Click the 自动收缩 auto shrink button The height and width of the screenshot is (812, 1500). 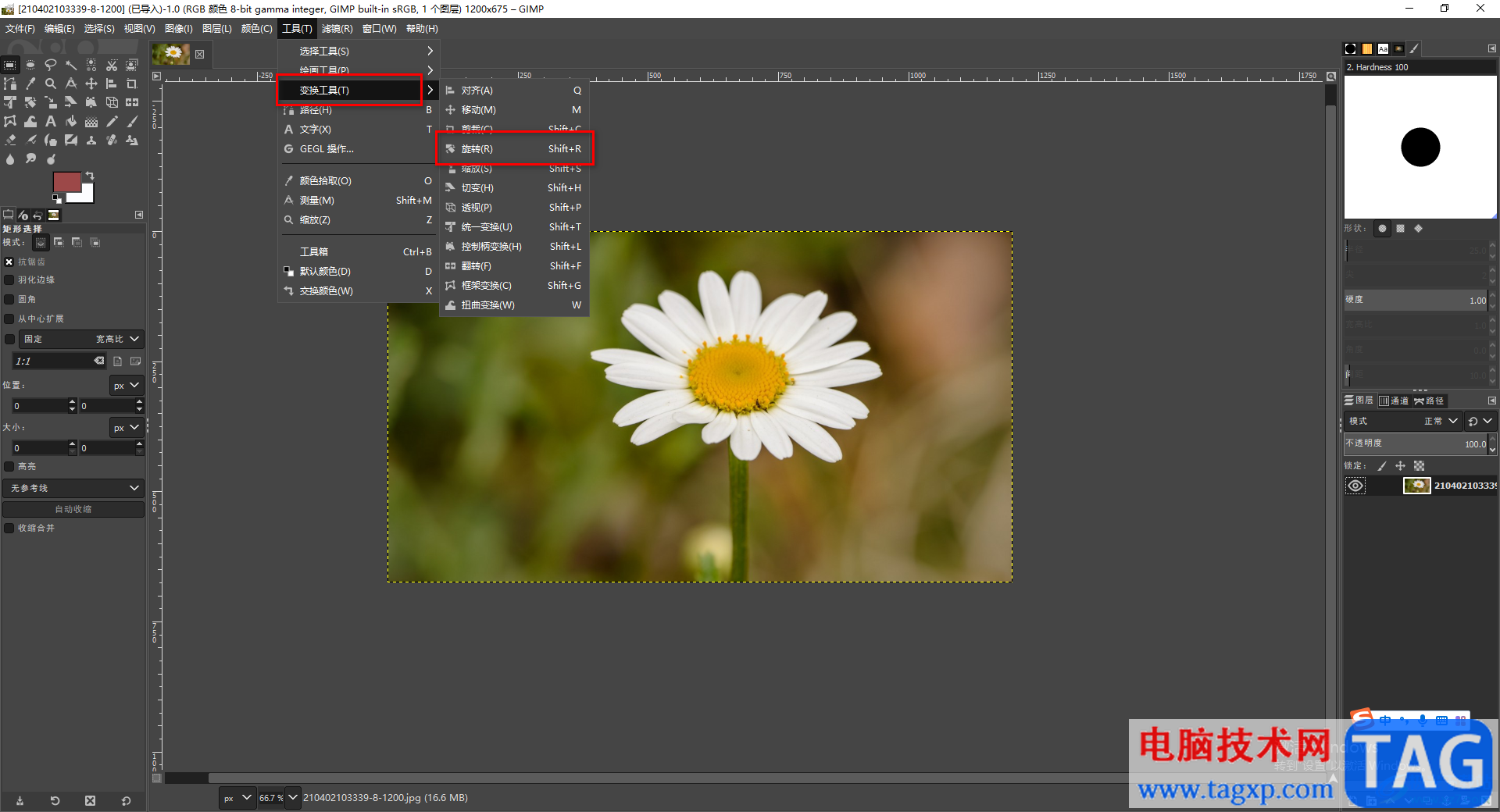point(73,509)
